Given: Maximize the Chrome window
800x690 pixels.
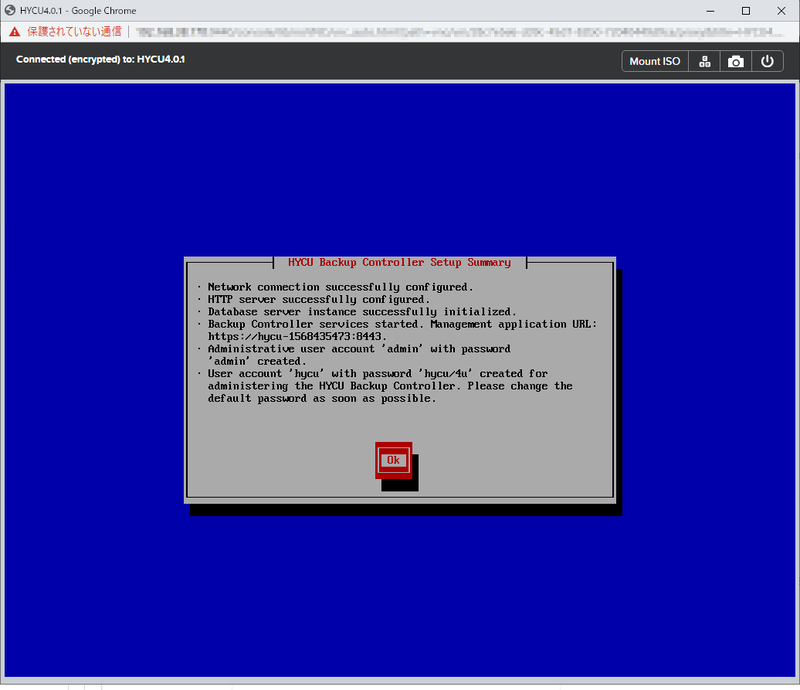Looking at the screenshot, I should click(745, 11).
